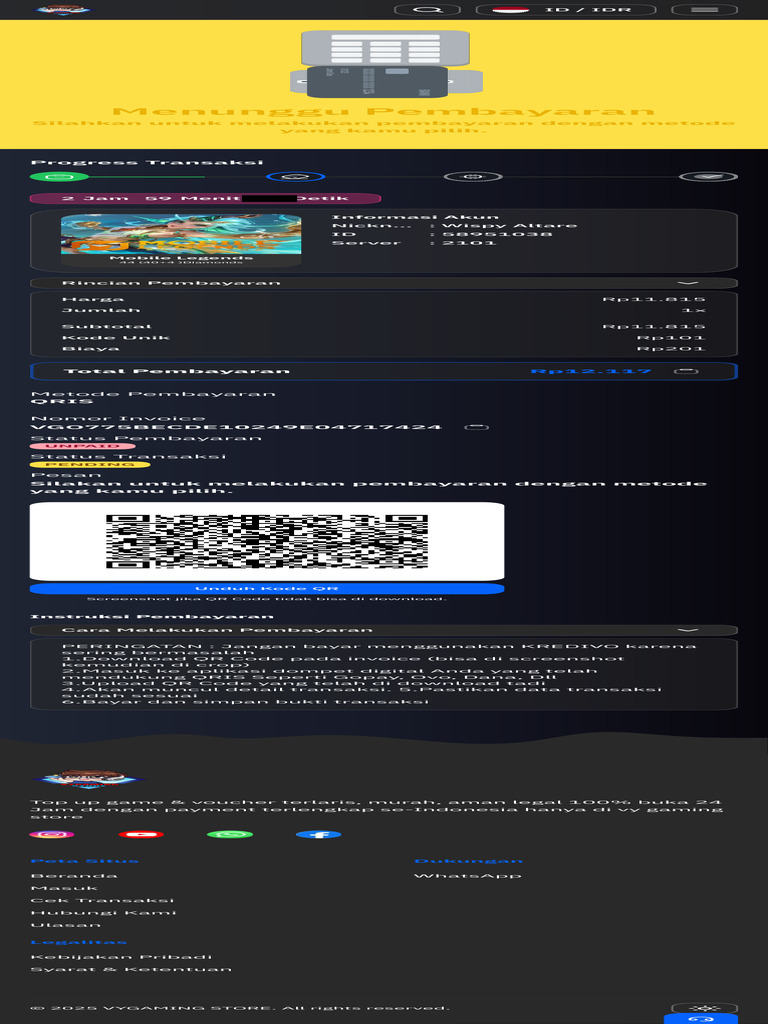Toggle the theme switch icon at bottom
Viewport: 768px width, 1024px height.
click(x=705, y=1008)
